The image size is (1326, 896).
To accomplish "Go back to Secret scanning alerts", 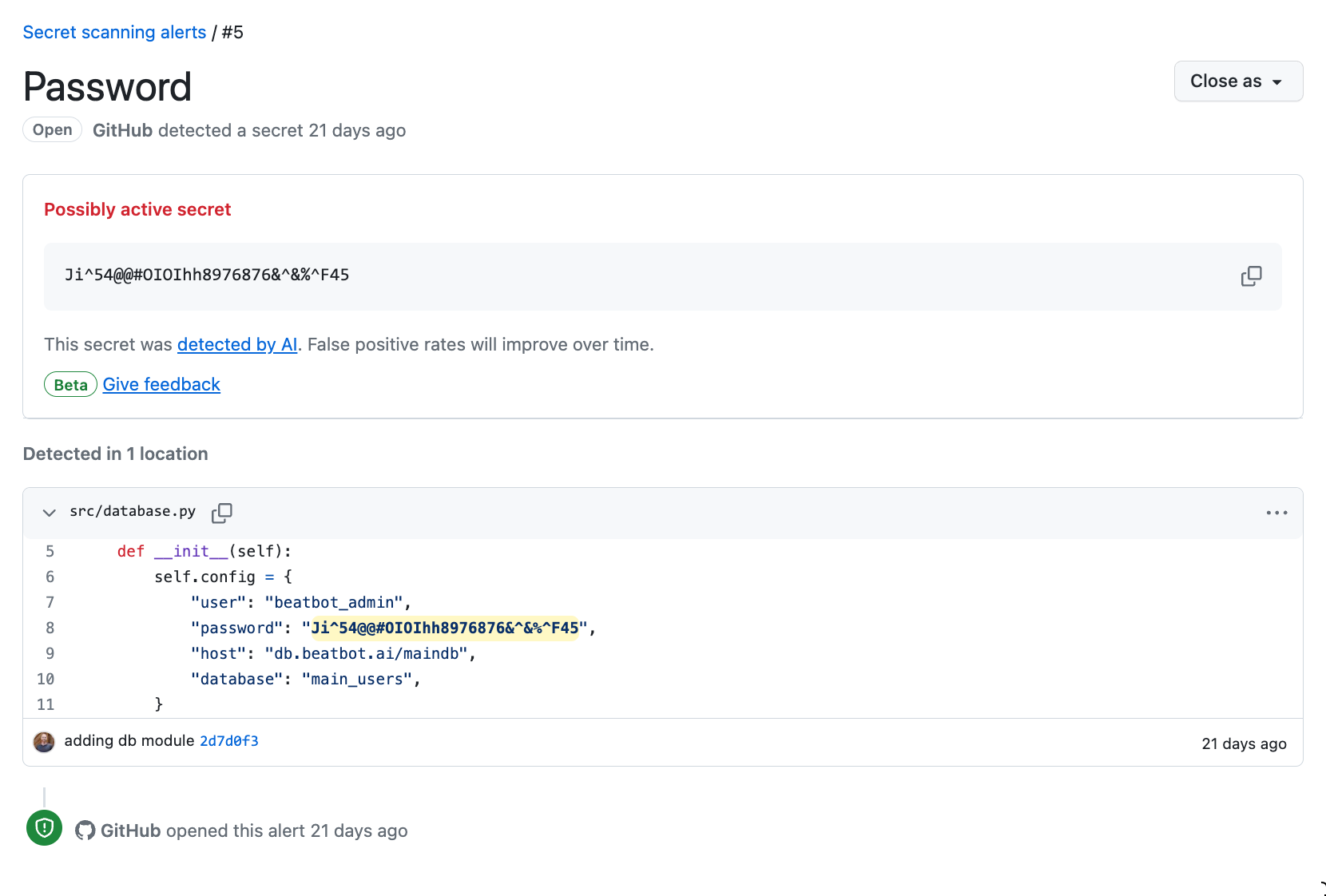I will click(114, 33).
